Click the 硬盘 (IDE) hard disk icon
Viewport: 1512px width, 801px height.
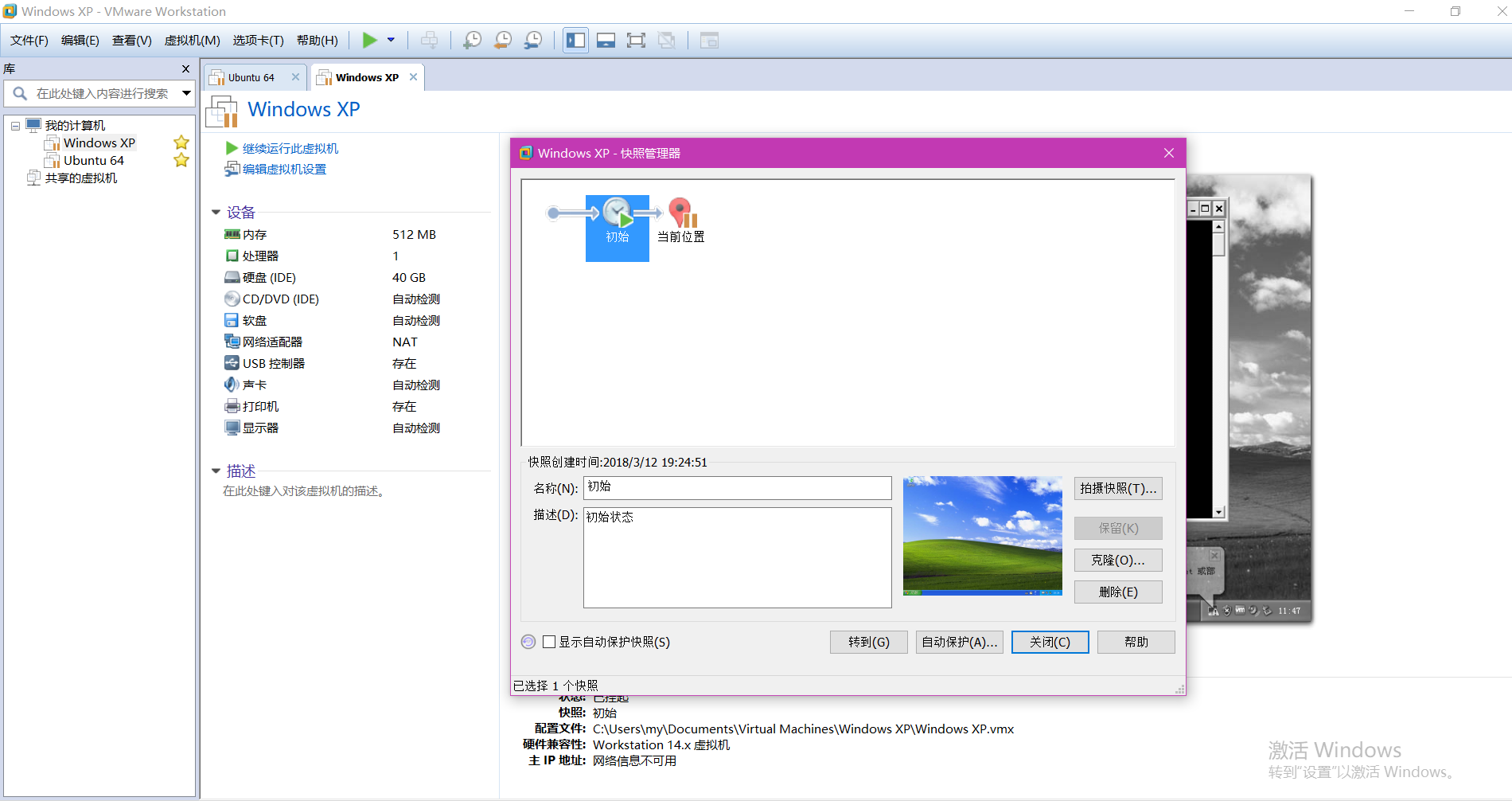click(232, 278)
